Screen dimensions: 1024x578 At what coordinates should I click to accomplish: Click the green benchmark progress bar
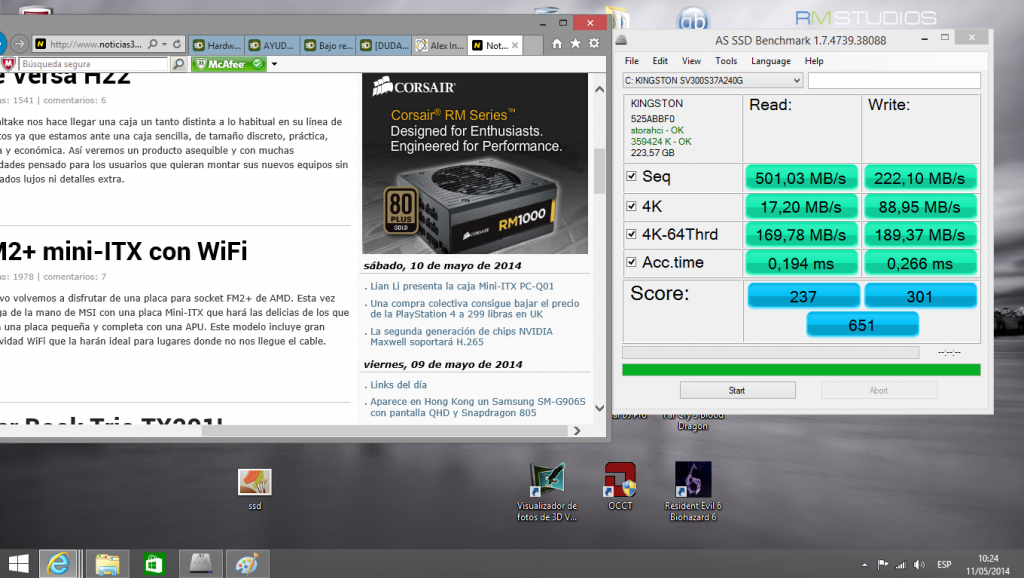click(x=801, y=370)
